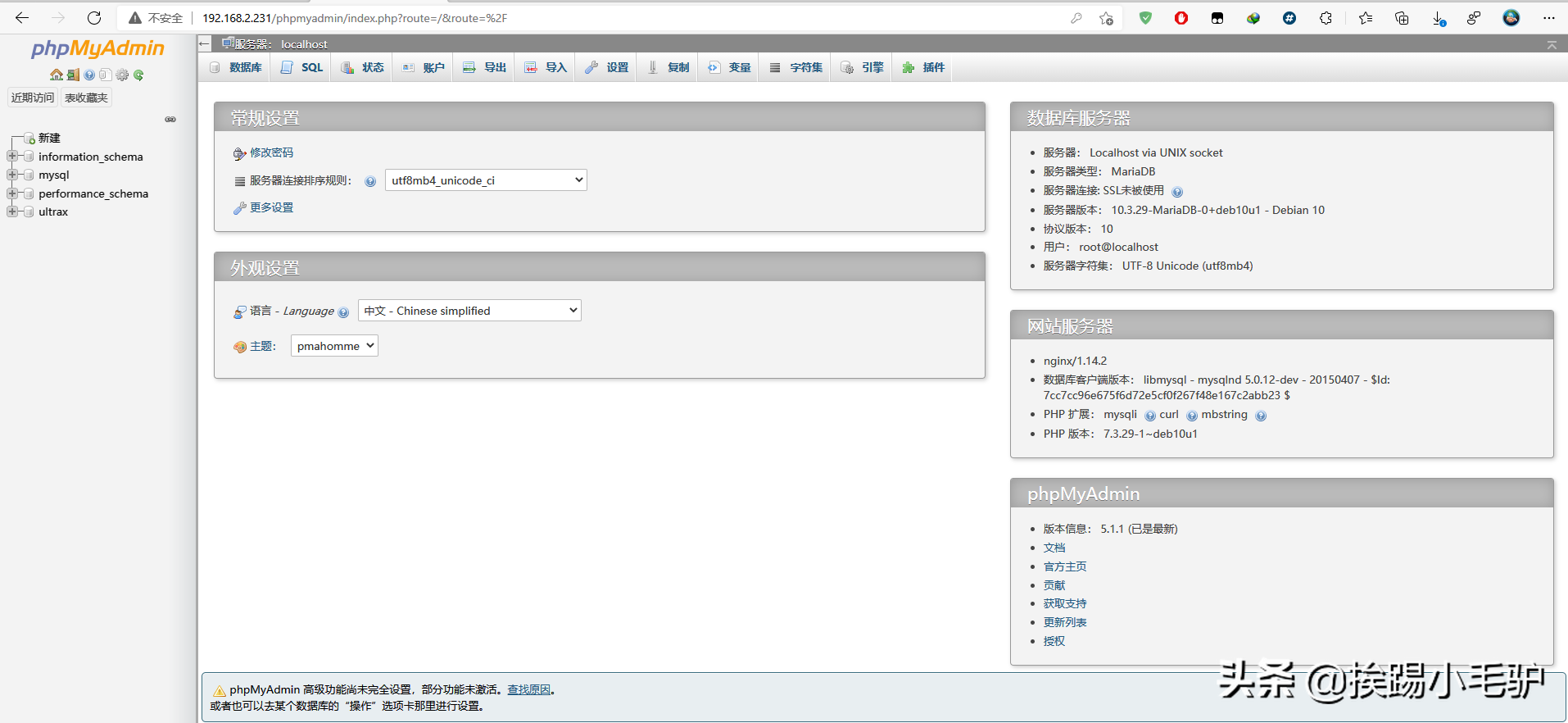The width and height of the screenshot is (1568, 723).
Task: Click the AdGuard green shield extension icon
Action: (x=1145, y=18)
